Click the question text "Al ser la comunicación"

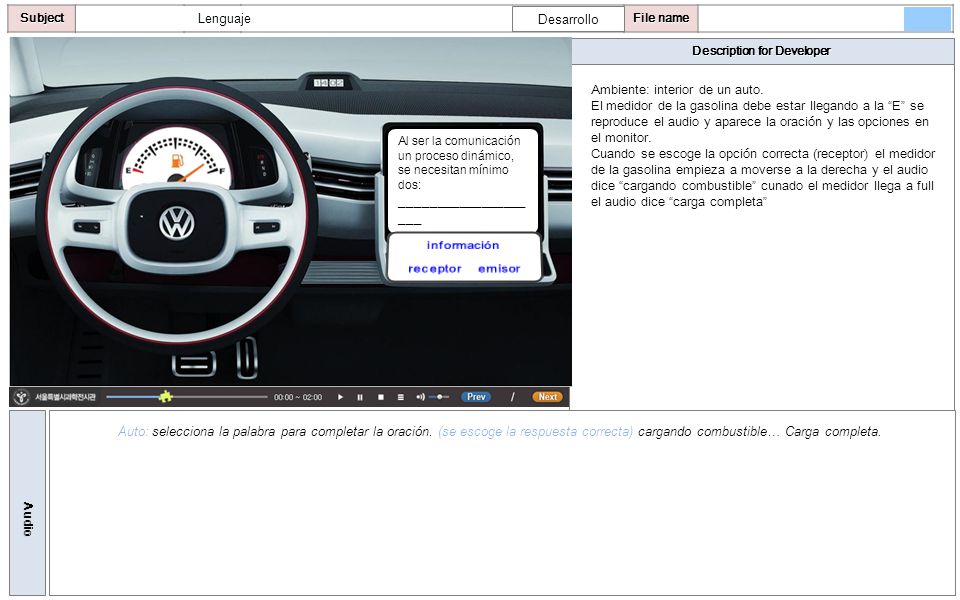pos(459,141)
